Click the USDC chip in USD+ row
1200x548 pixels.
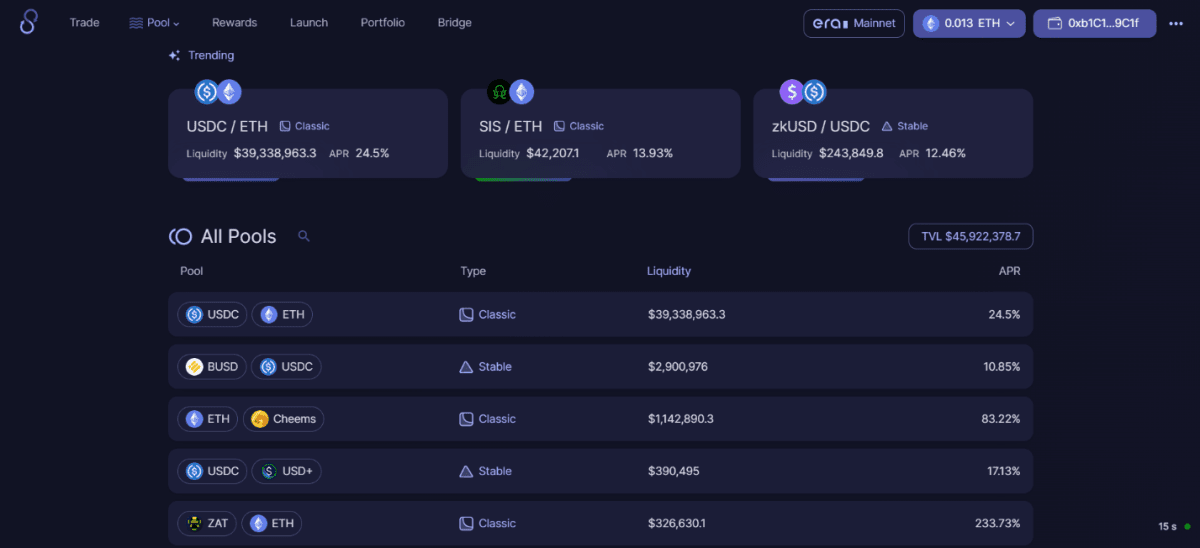click(x=213, y=471)
